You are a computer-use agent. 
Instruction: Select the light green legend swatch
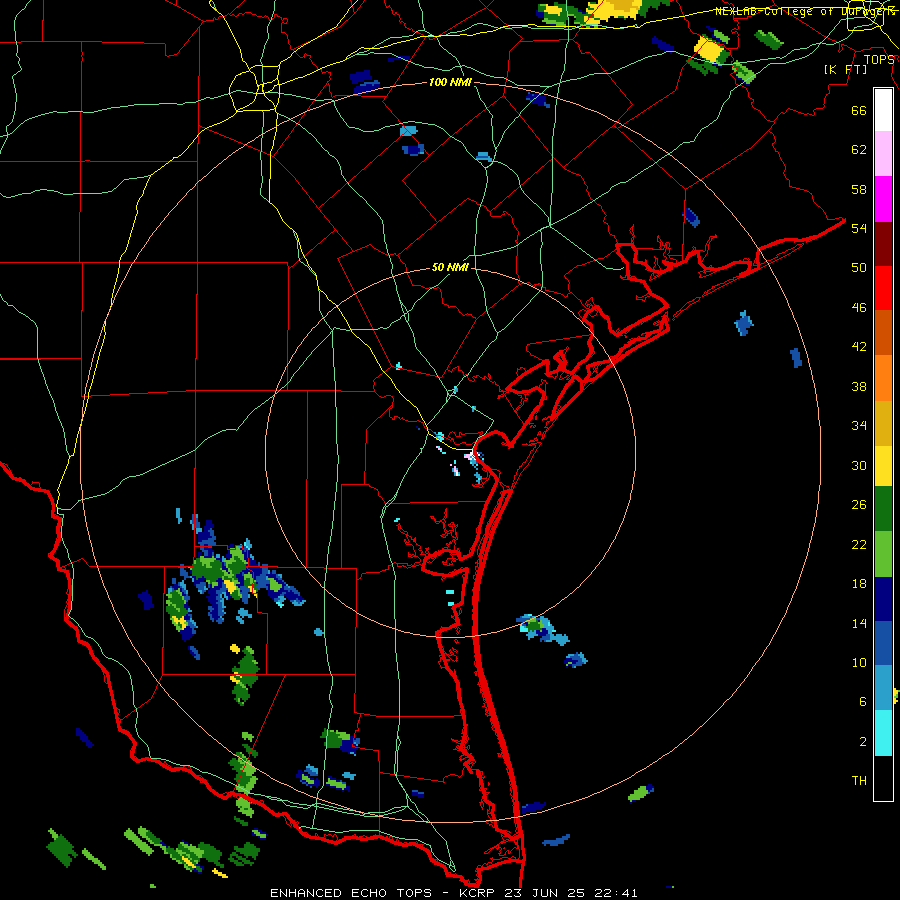point(883,554)
